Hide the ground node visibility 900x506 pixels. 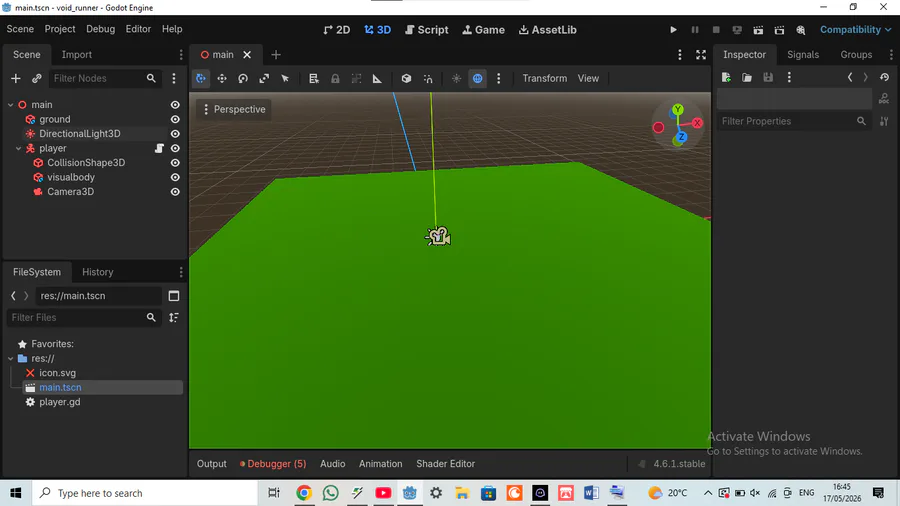click(175, 119)
